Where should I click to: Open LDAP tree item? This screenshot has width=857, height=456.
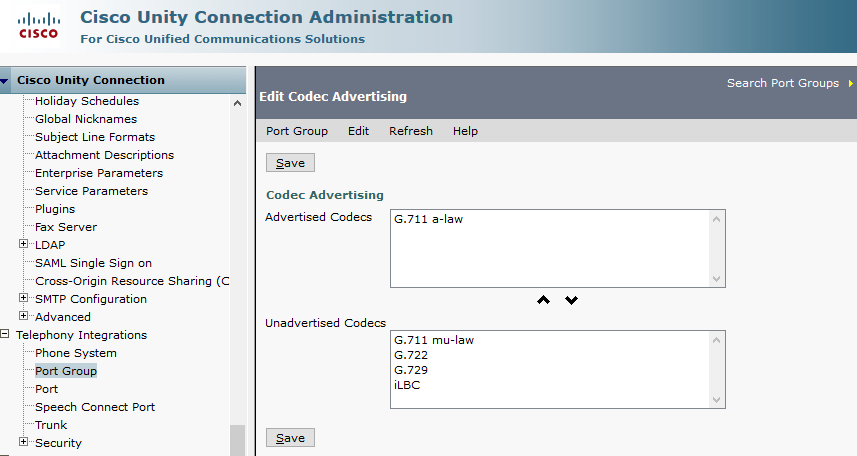tap(50, 245)
